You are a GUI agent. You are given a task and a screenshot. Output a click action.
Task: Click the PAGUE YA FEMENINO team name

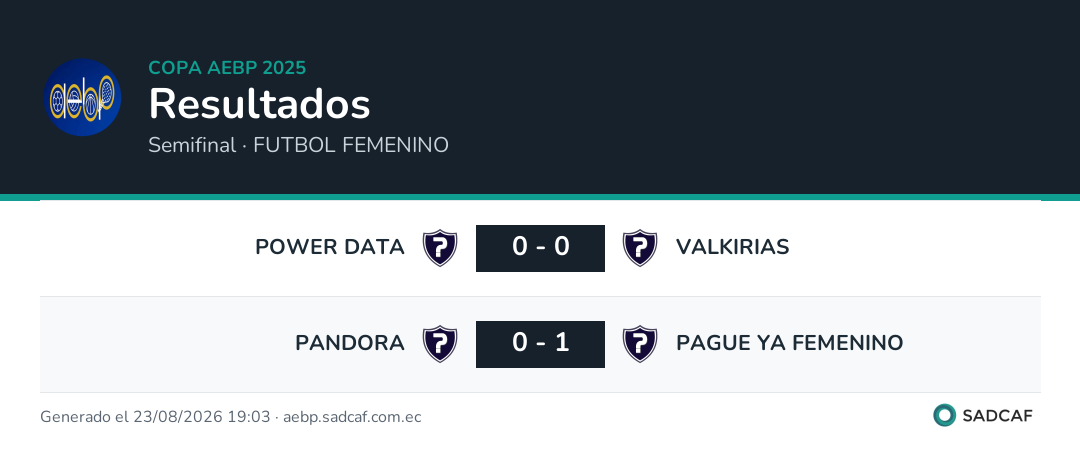(789, 343)
